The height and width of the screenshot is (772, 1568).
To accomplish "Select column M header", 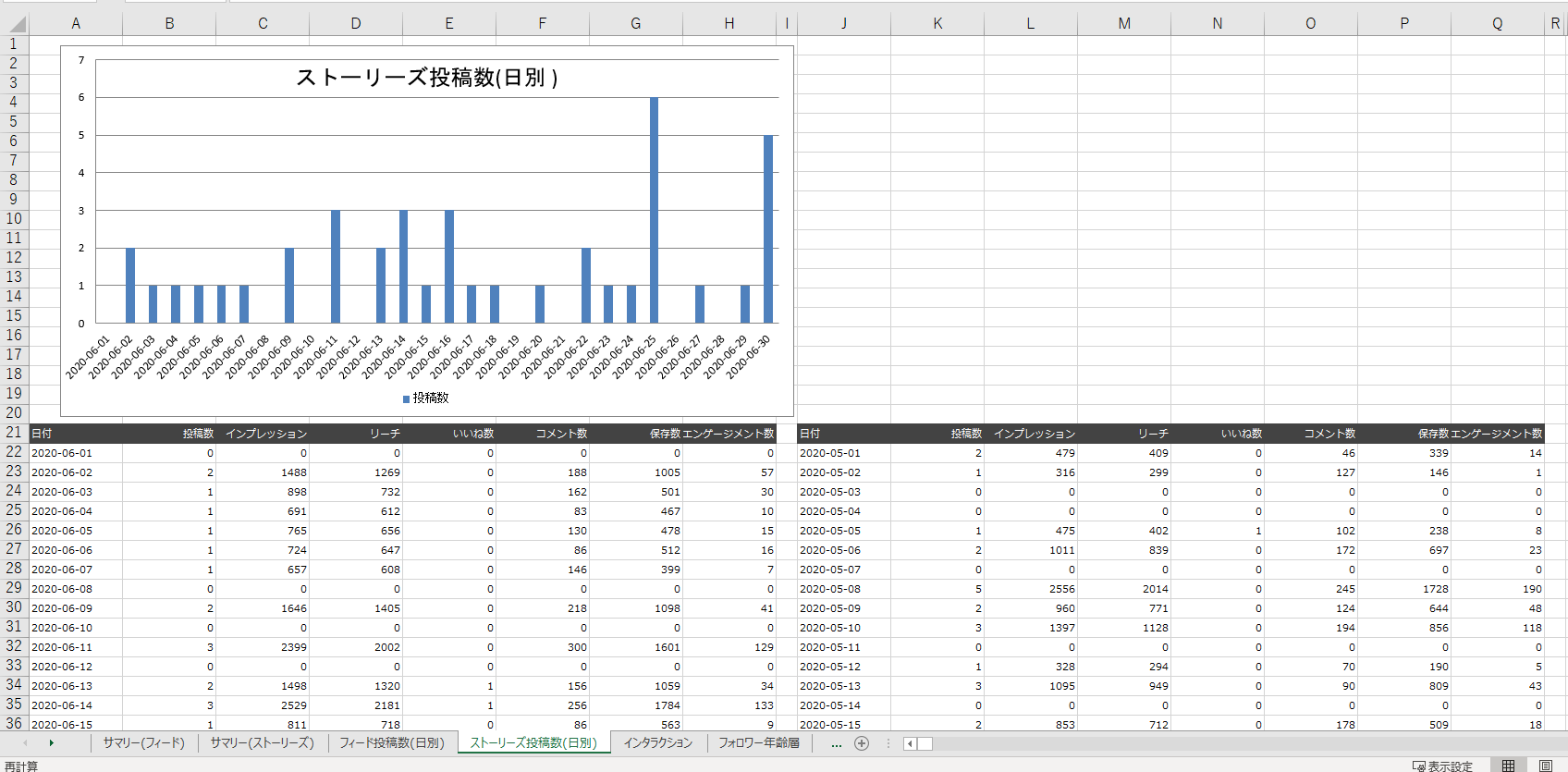I will click(x=1124, y=24).
